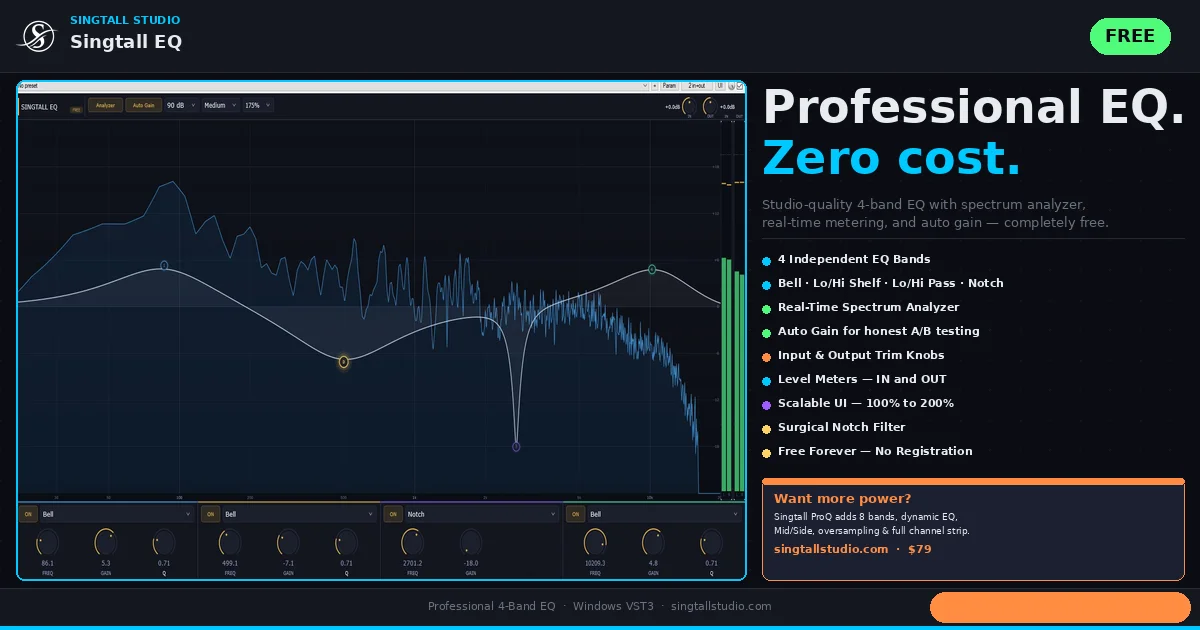The width and height of the screenshot is (1200, 630).
Task: Click the band 1 FREQ knob at 86.1
Action: 47,543
